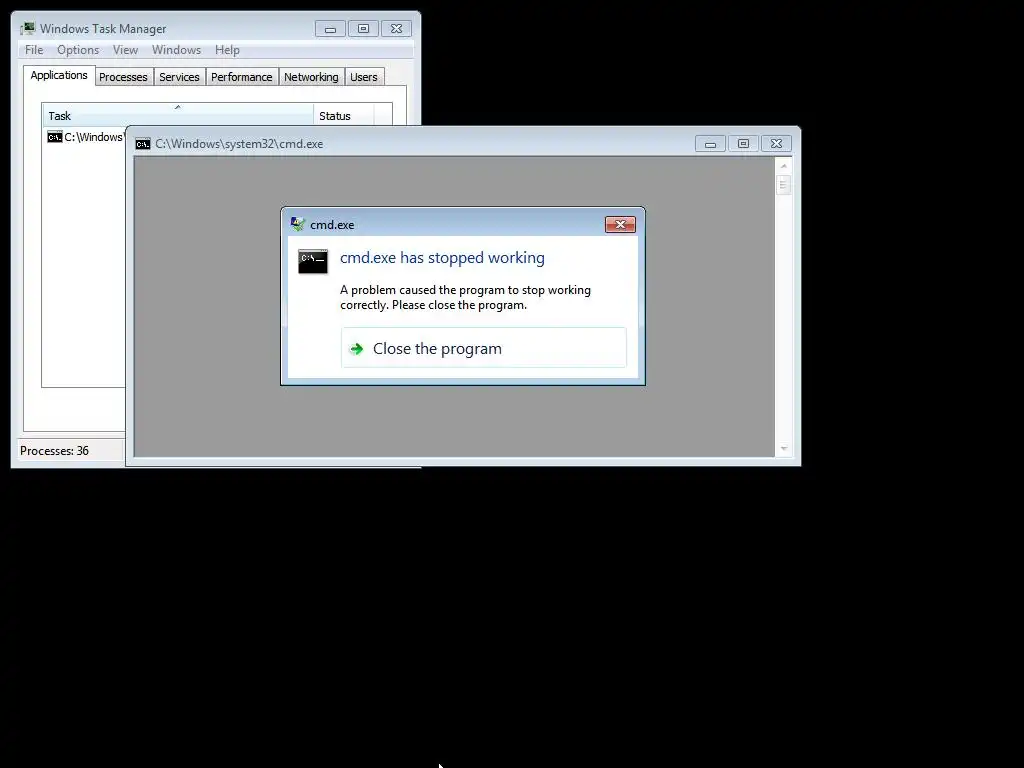Click scroll up arrow in cmd window
The width and height of the screenshot is (1024, 768).
coord(784,166)
